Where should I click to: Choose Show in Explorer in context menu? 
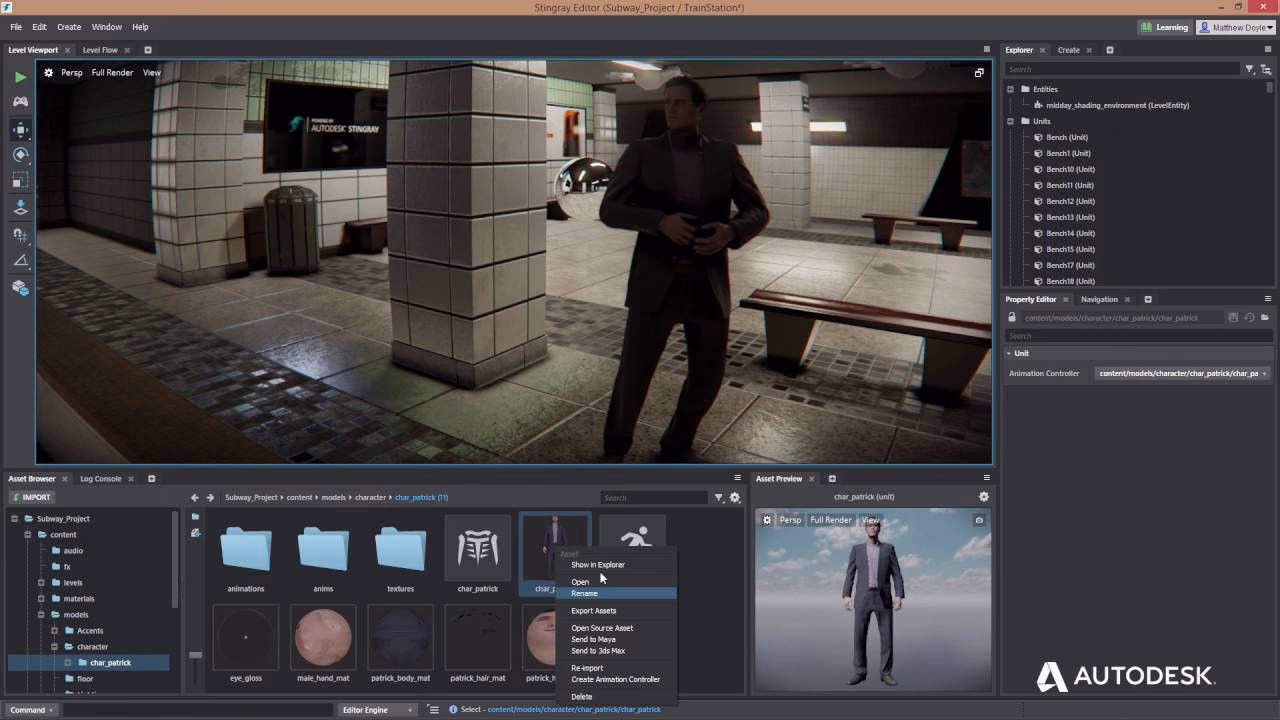tap(598, 565)
